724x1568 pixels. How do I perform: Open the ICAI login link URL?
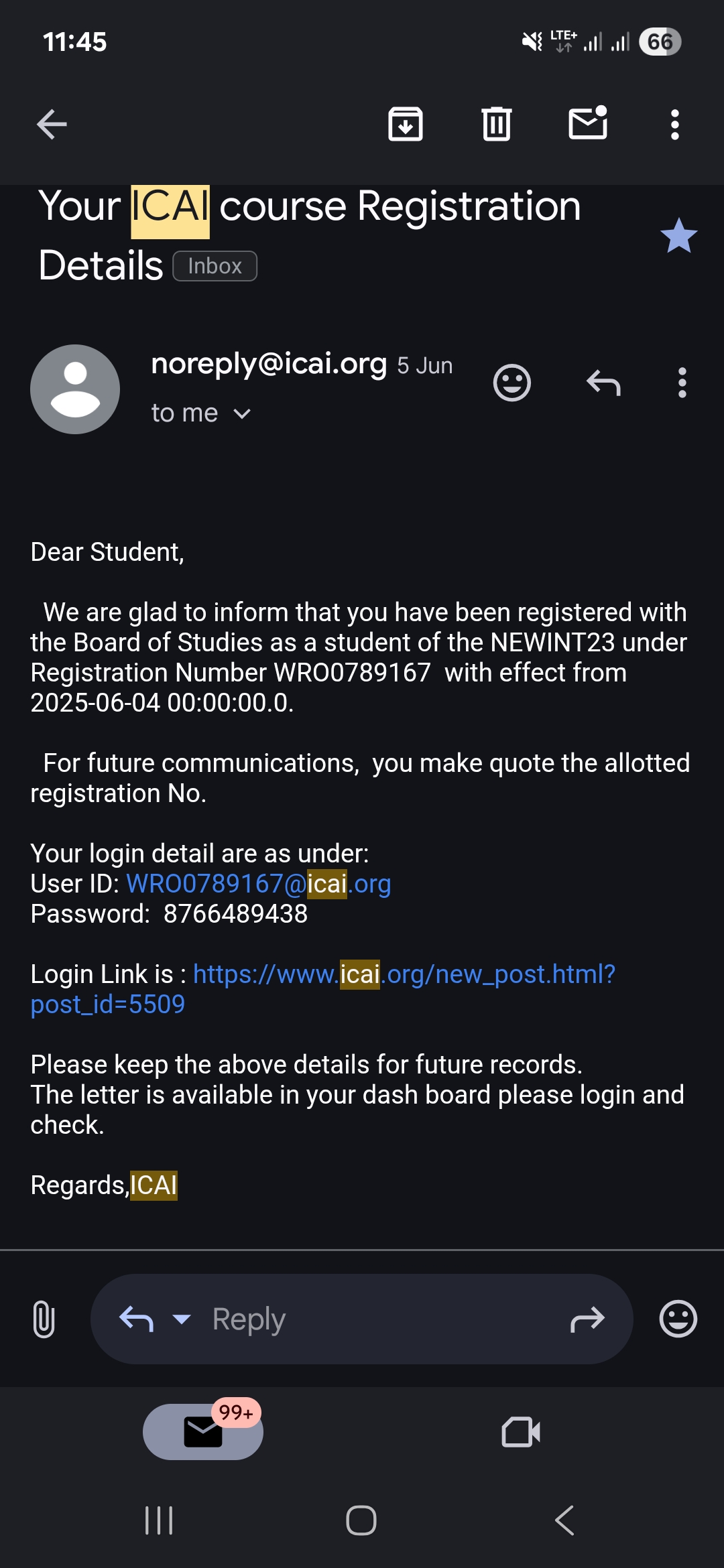click(404, 974)
